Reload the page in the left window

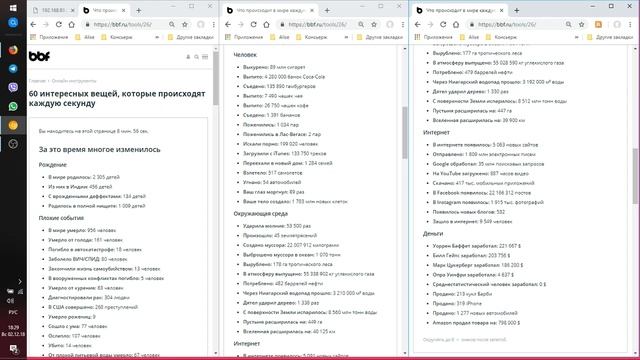tap(59, 24)
